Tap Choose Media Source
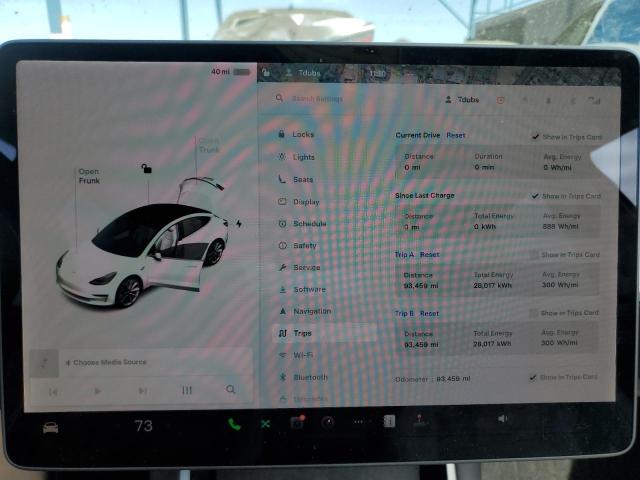The image size is (640, 480). click(106, 362)
